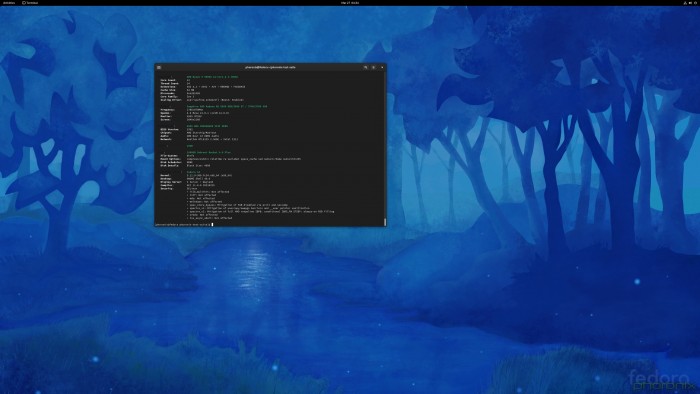Click the terminal vertical scrollbar handle
This screenshot has height=394, width=700.
[x=385, y=221]
